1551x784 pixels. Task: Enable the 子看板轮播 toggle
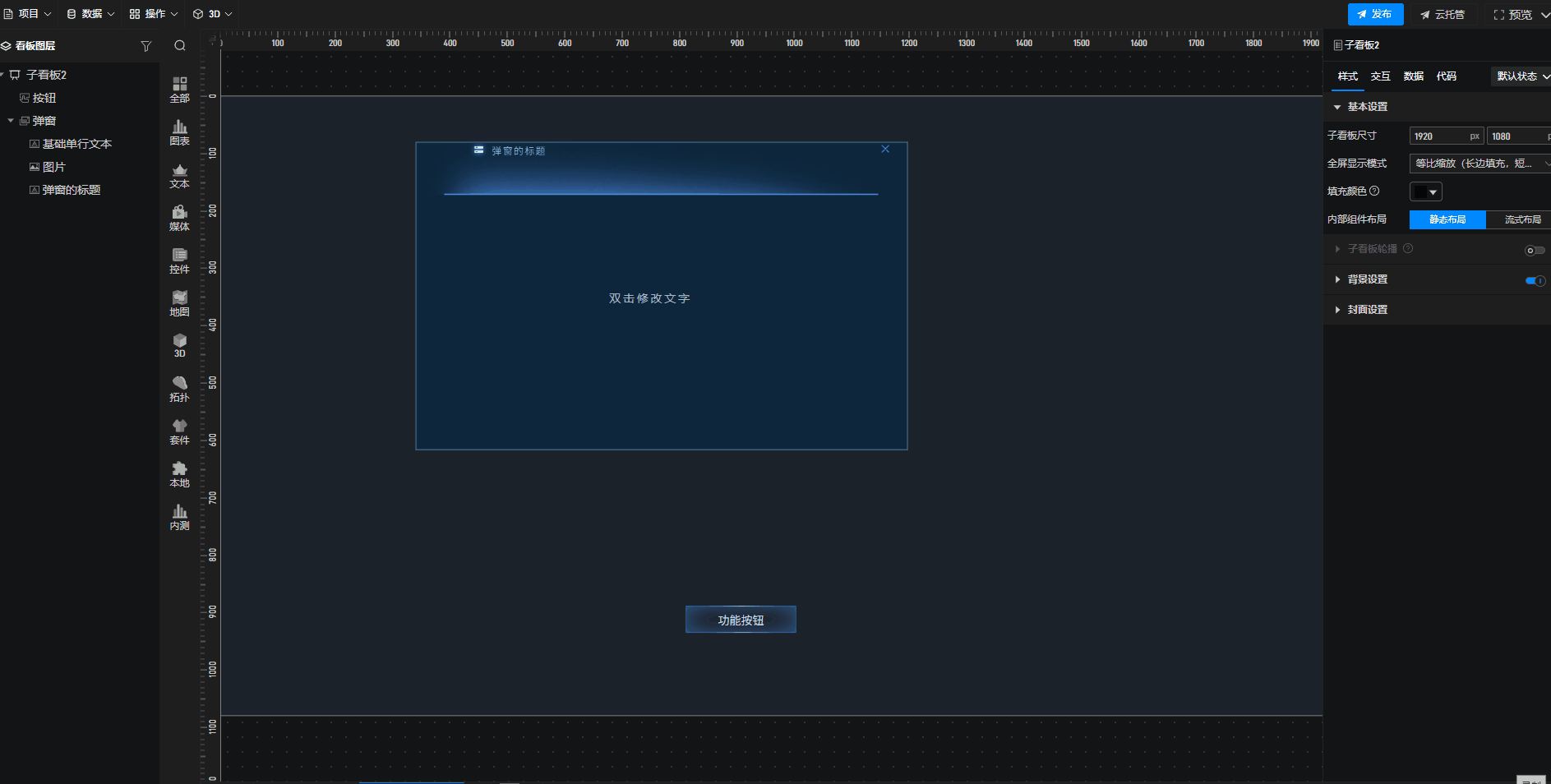[x=1535, y=250]
